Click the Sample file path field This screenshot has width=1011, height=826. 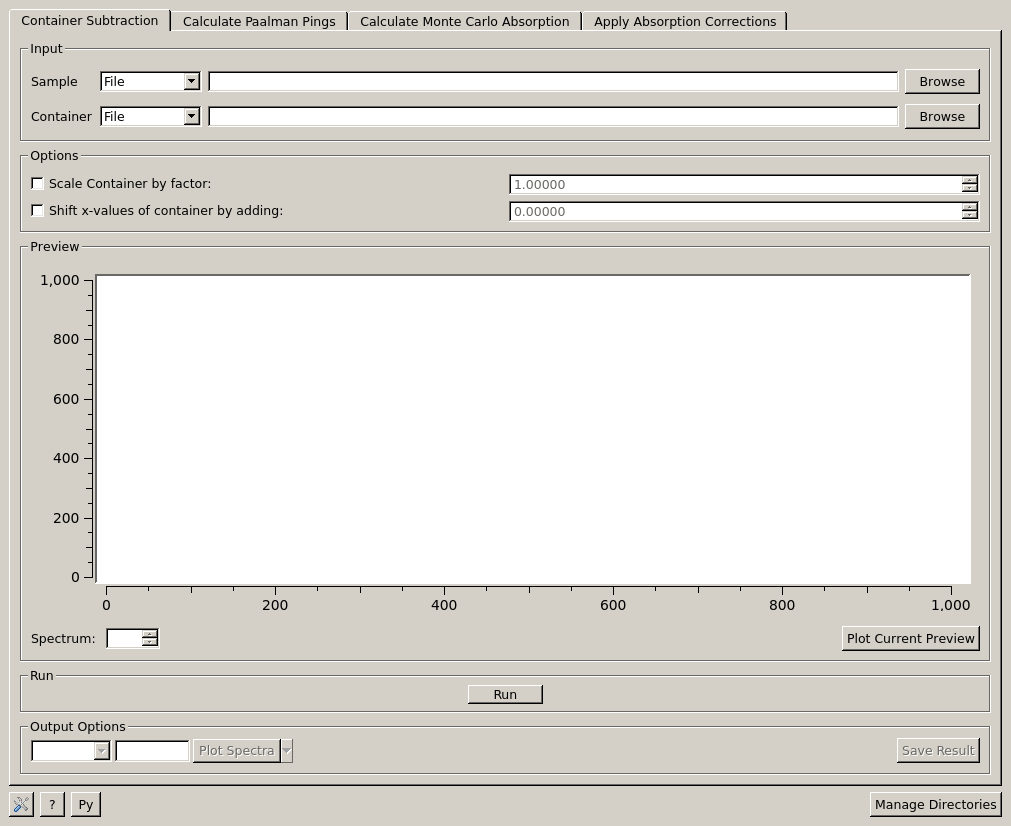click(552, 82)
